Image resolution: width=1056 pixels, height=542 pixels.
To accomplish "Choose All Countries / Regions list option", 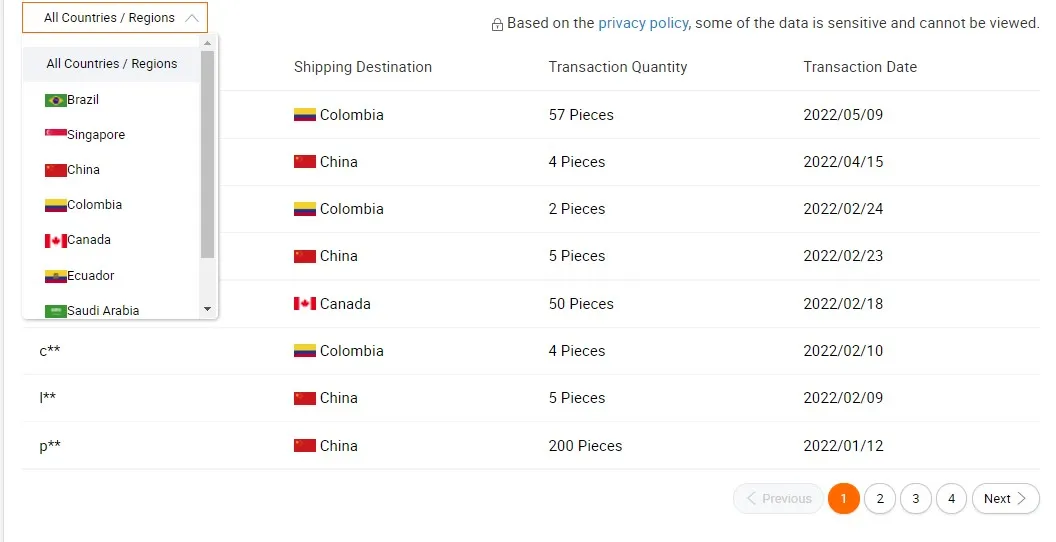I will point(111,64).
